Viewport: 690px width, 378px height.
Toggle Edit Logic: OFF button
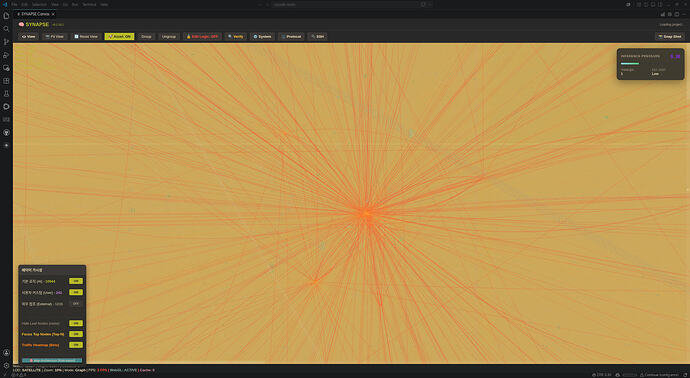203,37
